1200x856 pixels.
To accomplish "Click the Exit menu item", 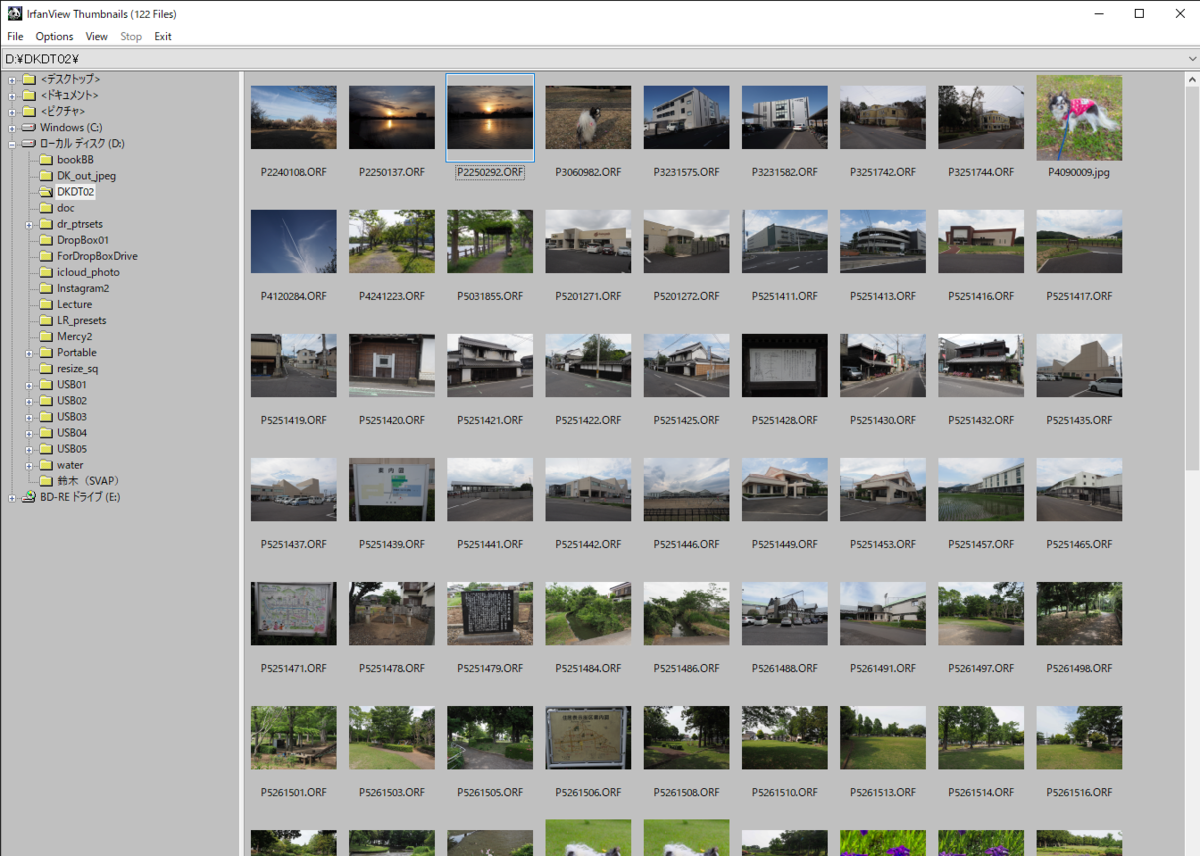I will [163, 36].
